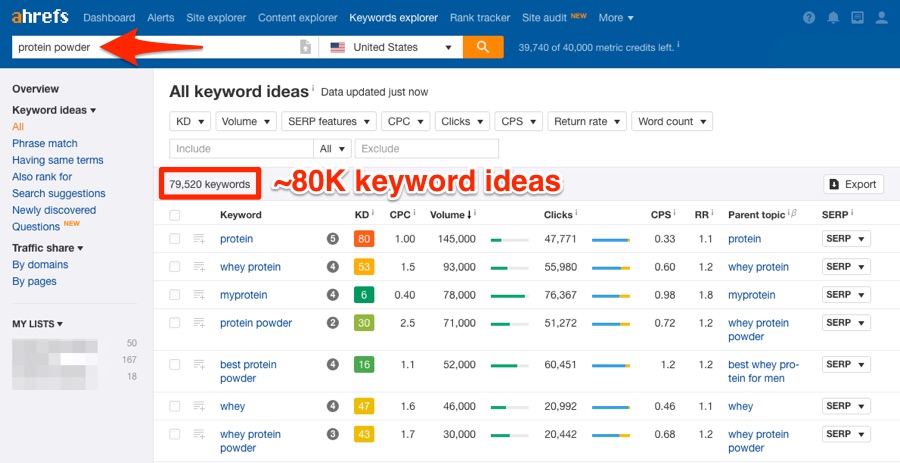Click SERP features badge for myprotein
The height and width of the screenshot is (463, 900).
coord(332,295)
